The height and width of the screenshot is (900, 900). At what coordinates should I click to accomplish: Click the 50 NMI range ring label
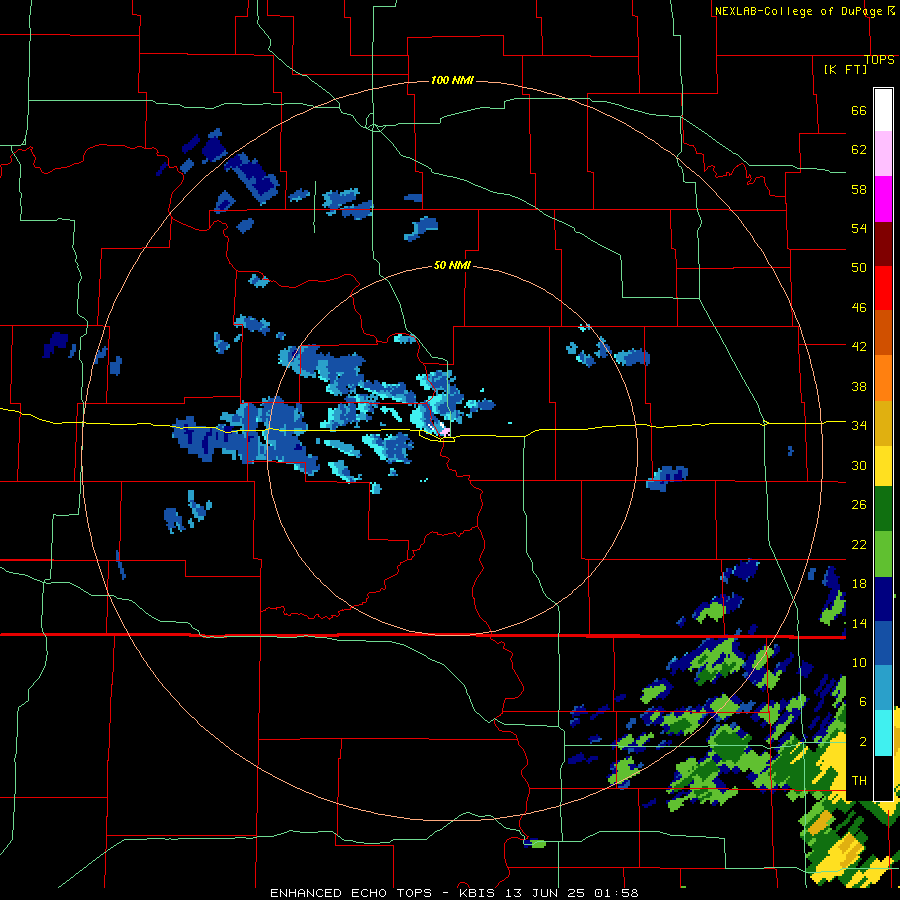[452, 265]
